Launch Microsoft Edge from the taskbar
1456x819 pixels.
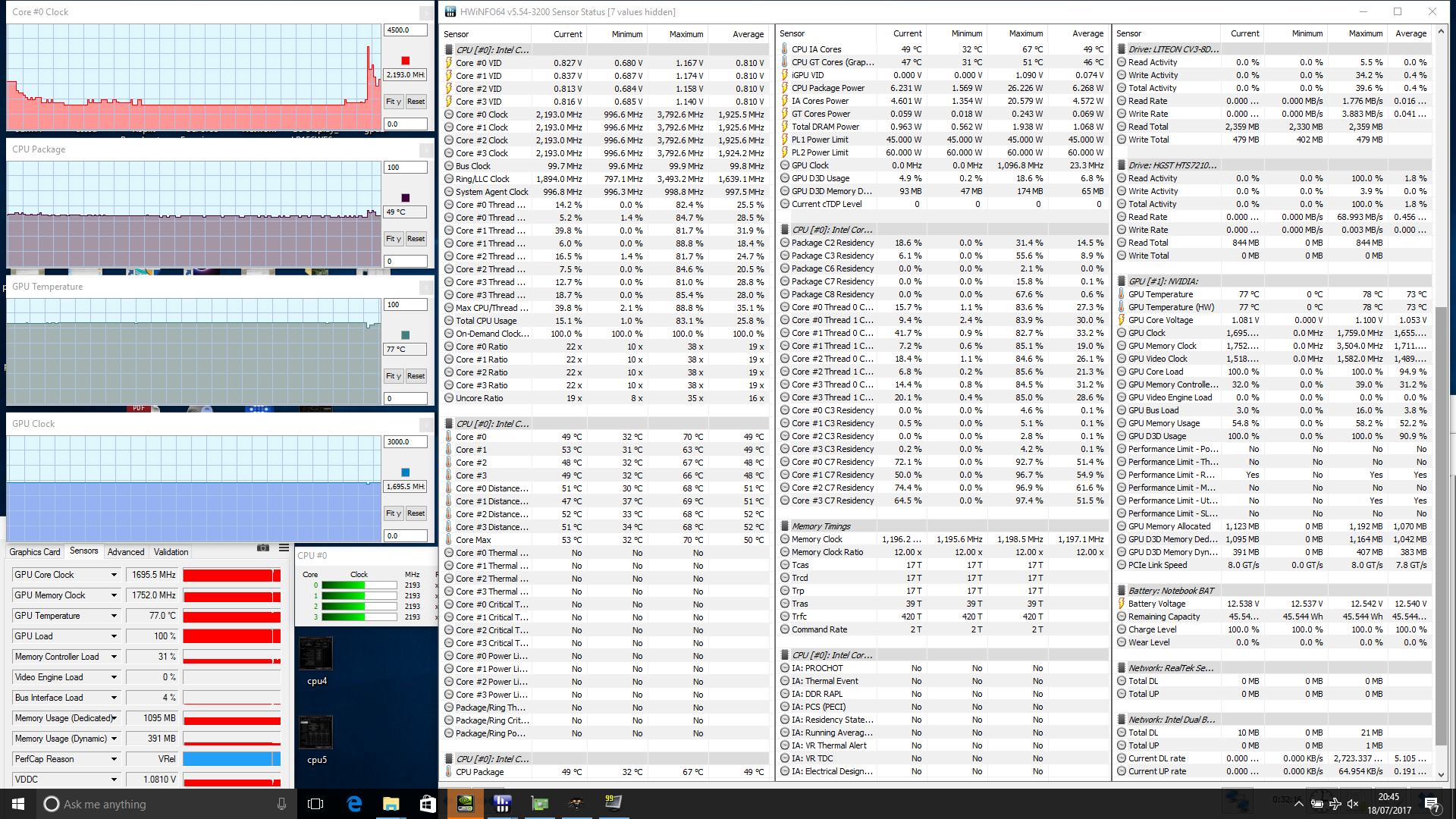tap(354, 804)
